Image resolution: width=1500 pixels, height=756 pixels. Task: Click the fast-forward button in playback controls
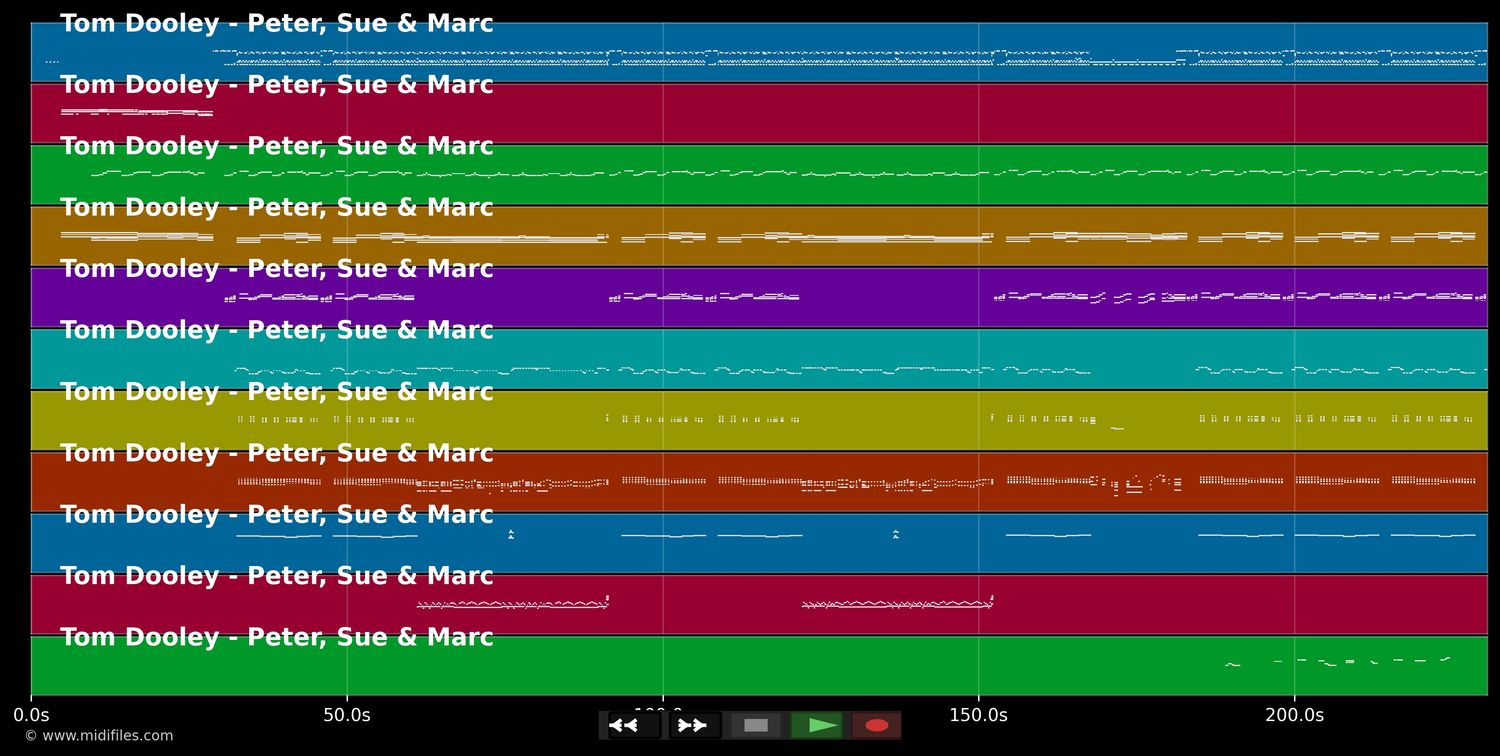tap(695, 725)
